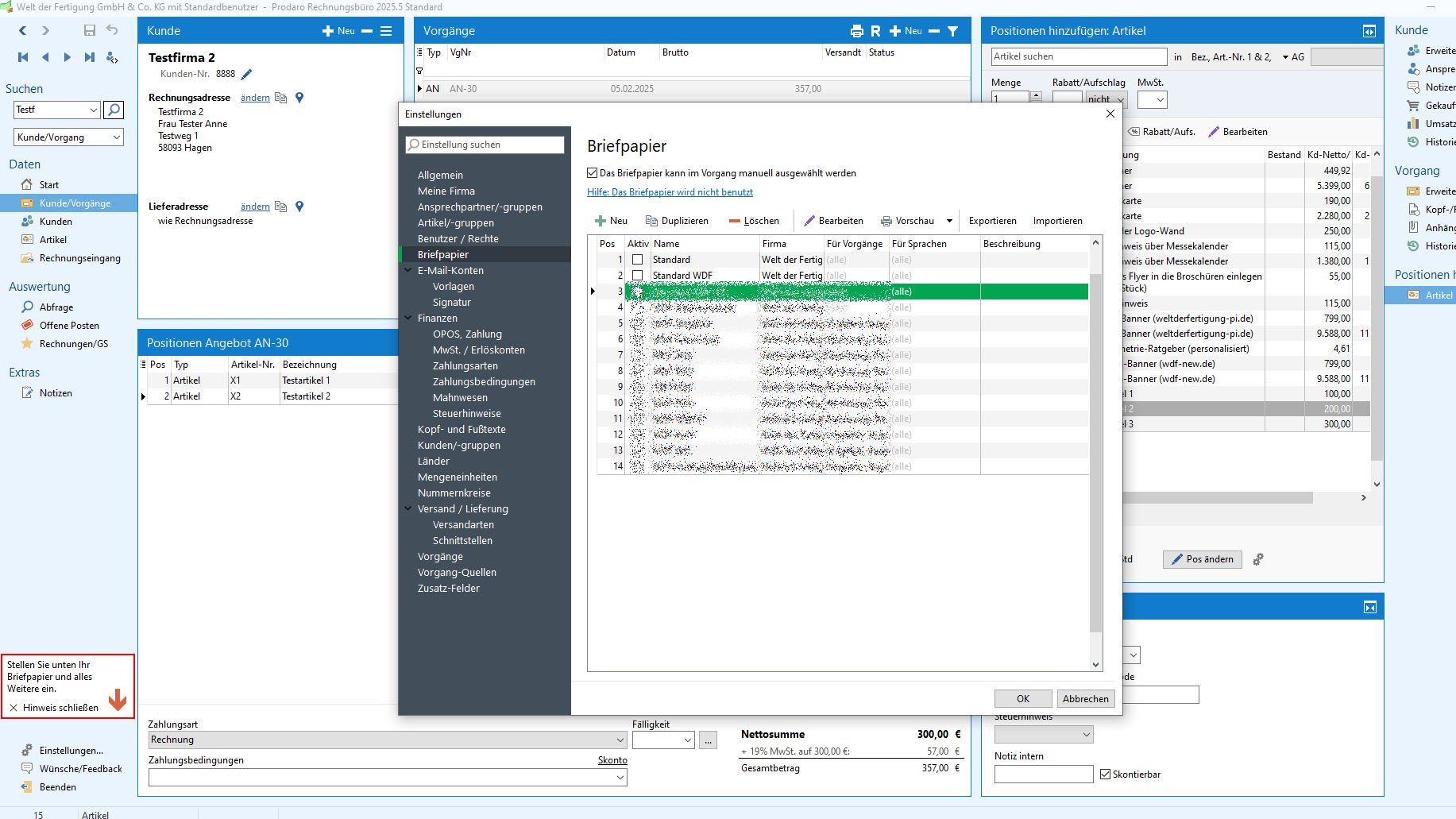Image resolution: width=1456 pixels, height=819 pixels.
Task: Close hint via Hinweis schließen
Action: coord(54,708)
